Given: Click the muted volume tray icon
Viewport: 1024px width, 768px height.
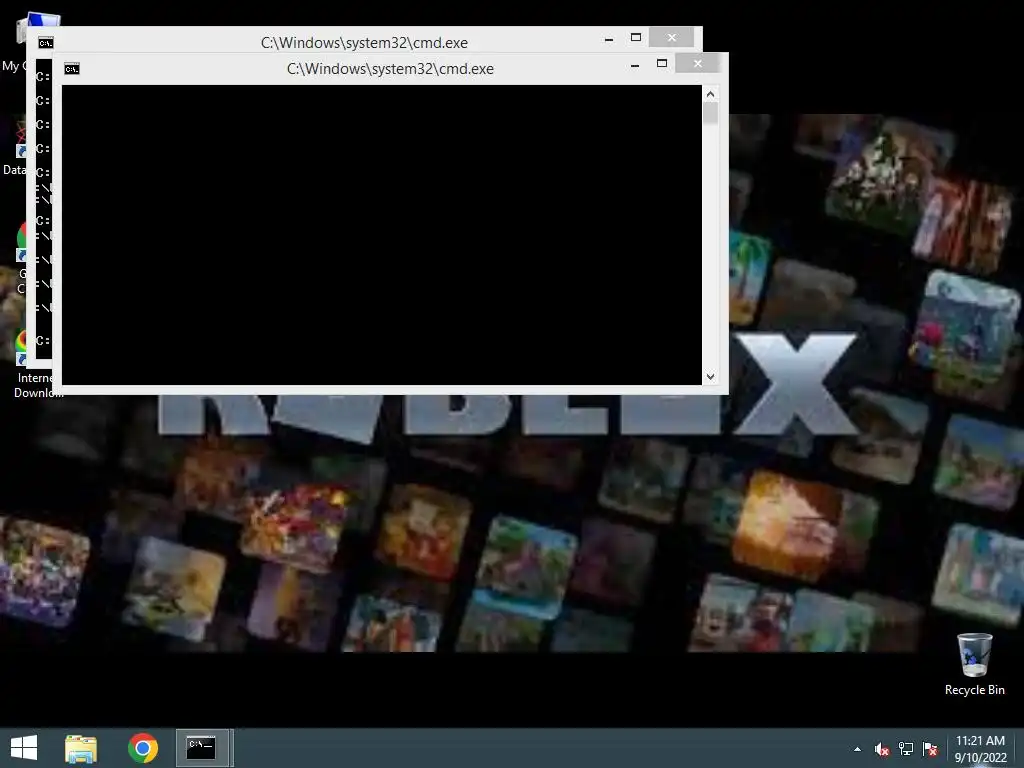Looking at the screenshot, I should 882,749.
